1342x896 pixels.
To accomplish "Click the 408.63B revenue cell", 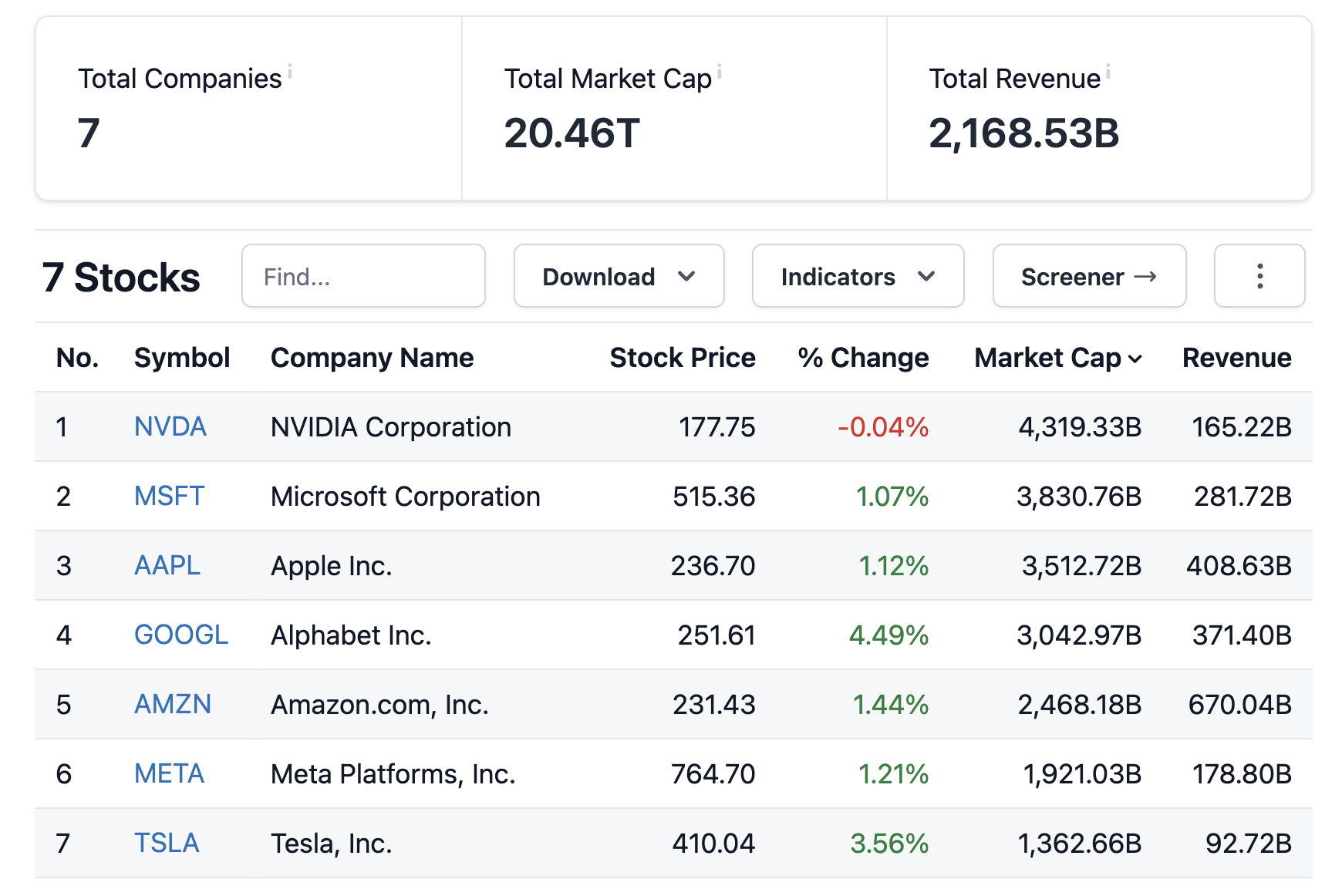I will tap(1239, 565).
